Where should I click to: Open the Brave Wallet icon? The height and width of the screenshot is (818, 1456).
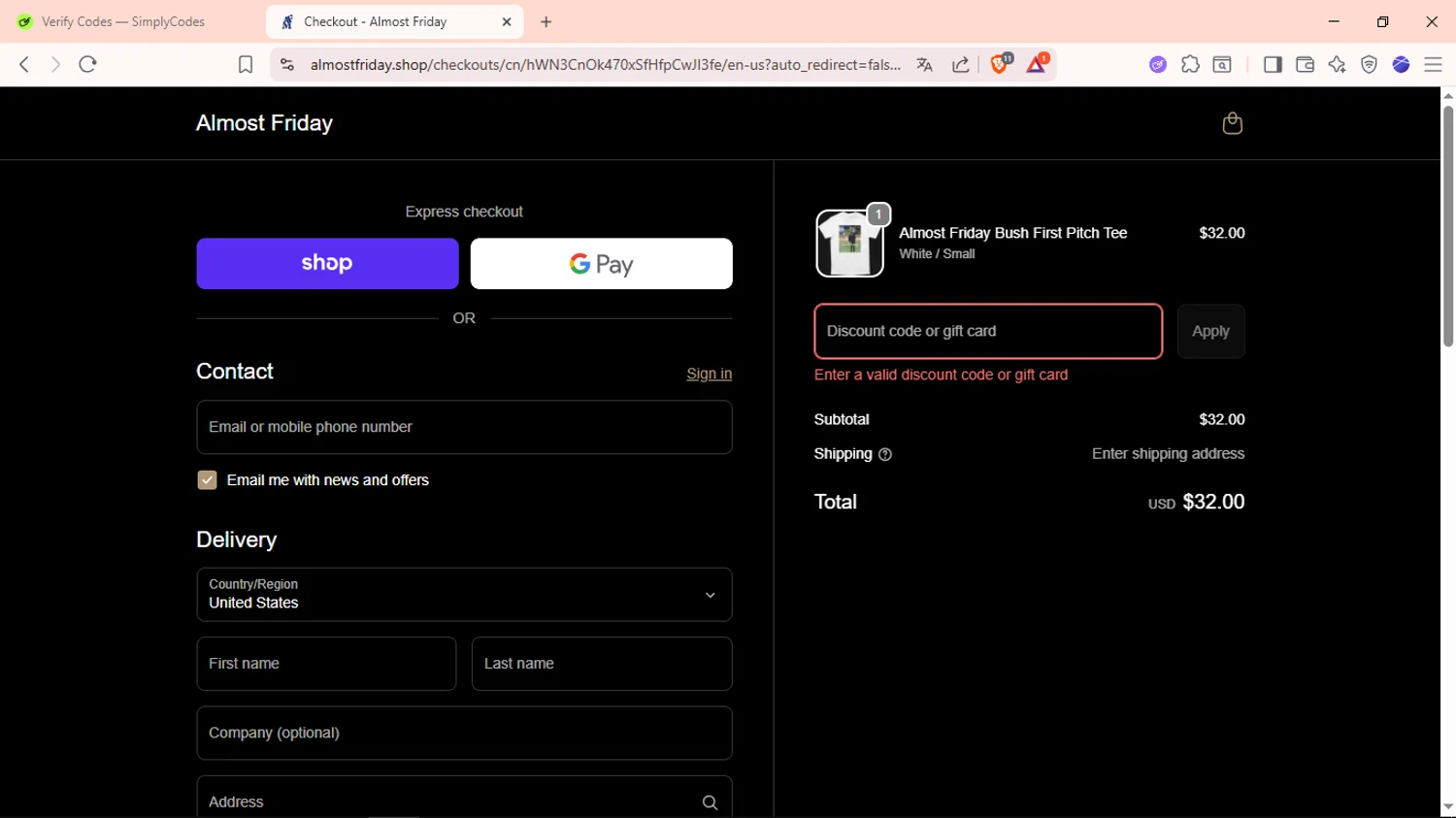1305,64
